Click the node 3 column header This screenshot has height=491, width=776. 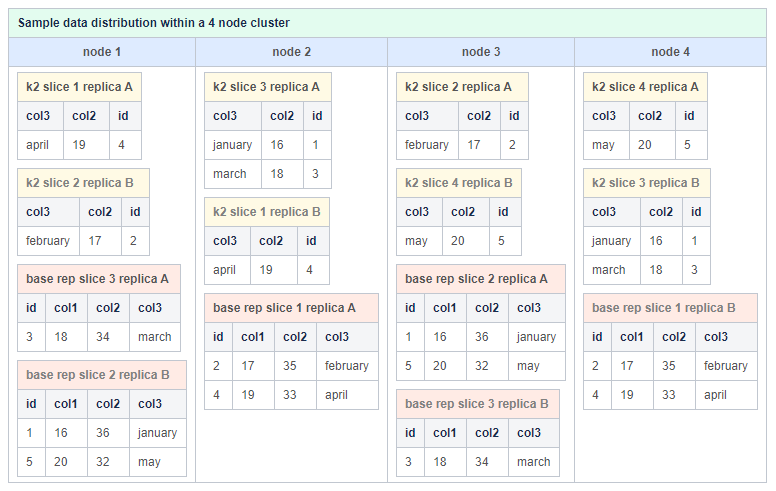tap(481, 52)
